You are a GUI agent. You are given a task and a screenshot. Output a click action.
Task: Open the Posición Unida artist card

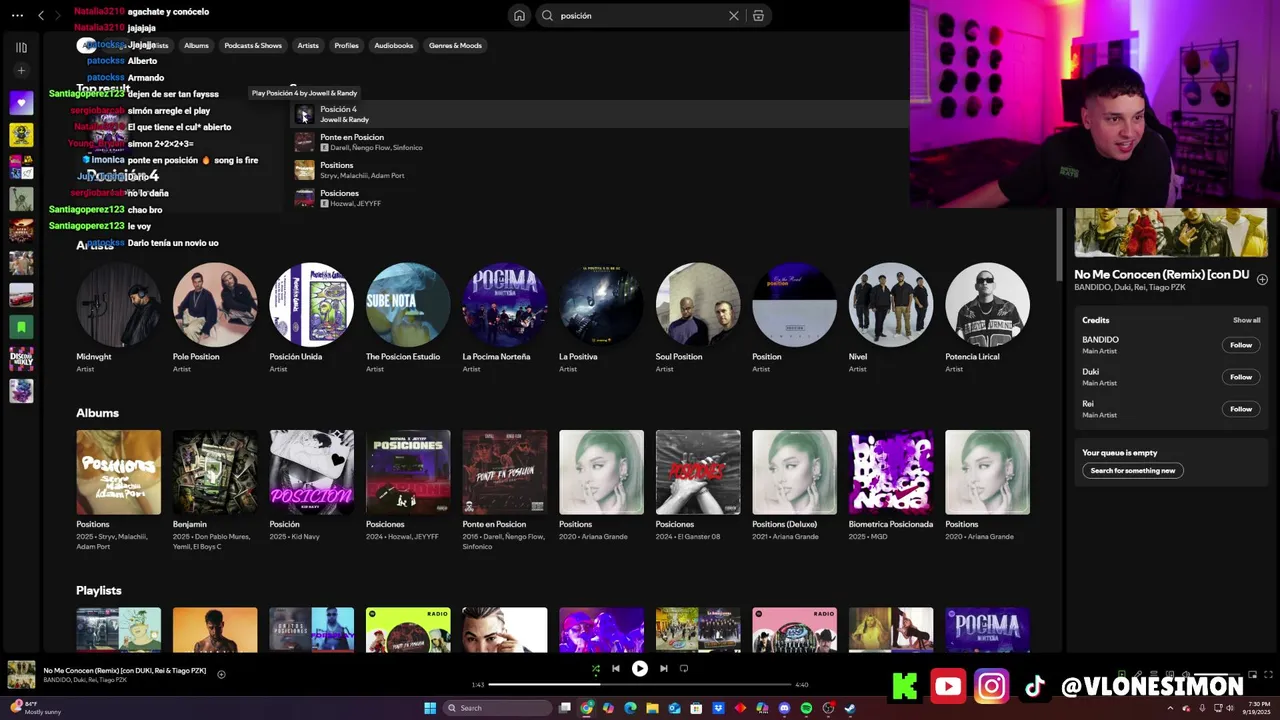[x=311, y=318]
